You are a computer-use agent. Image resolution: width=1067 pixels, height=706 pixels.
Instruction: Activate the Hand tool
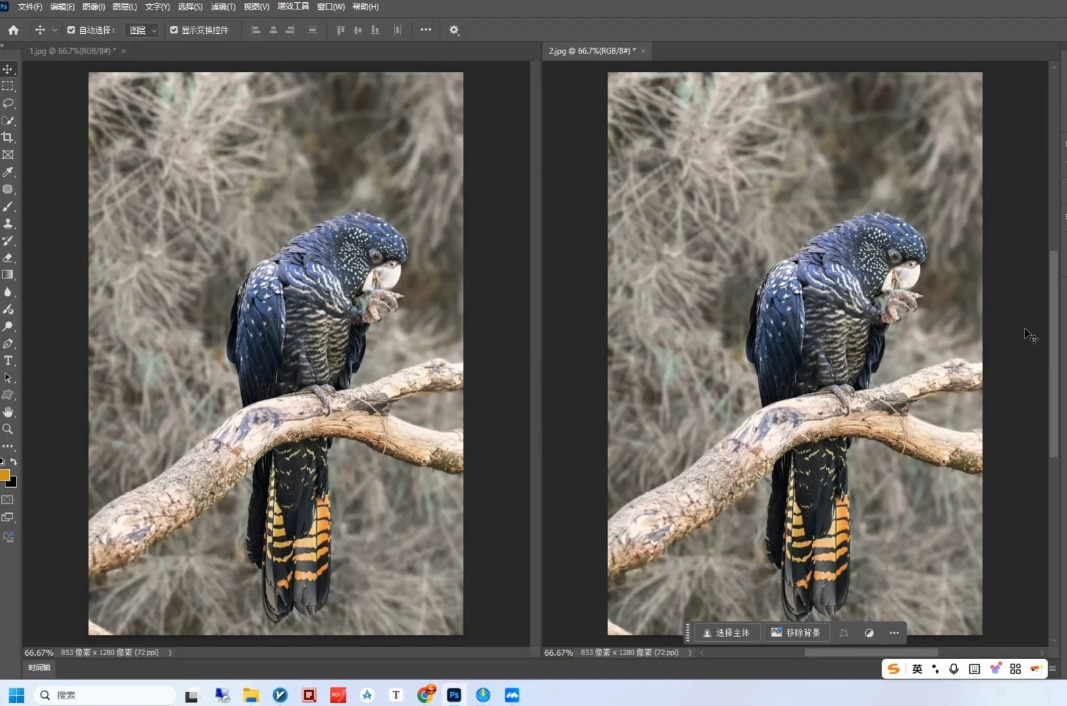(x=8, y=412)
